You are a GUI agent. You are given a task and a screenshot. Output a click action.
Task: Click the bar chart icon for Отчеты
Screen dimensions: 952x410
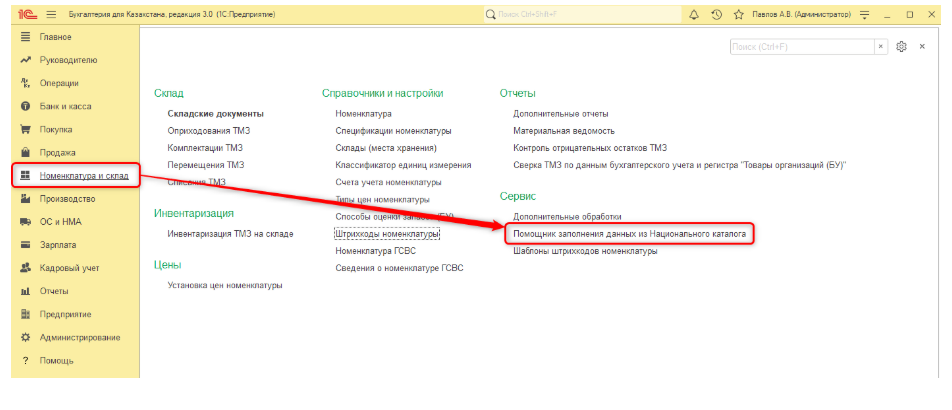click(x=25, y=291)
